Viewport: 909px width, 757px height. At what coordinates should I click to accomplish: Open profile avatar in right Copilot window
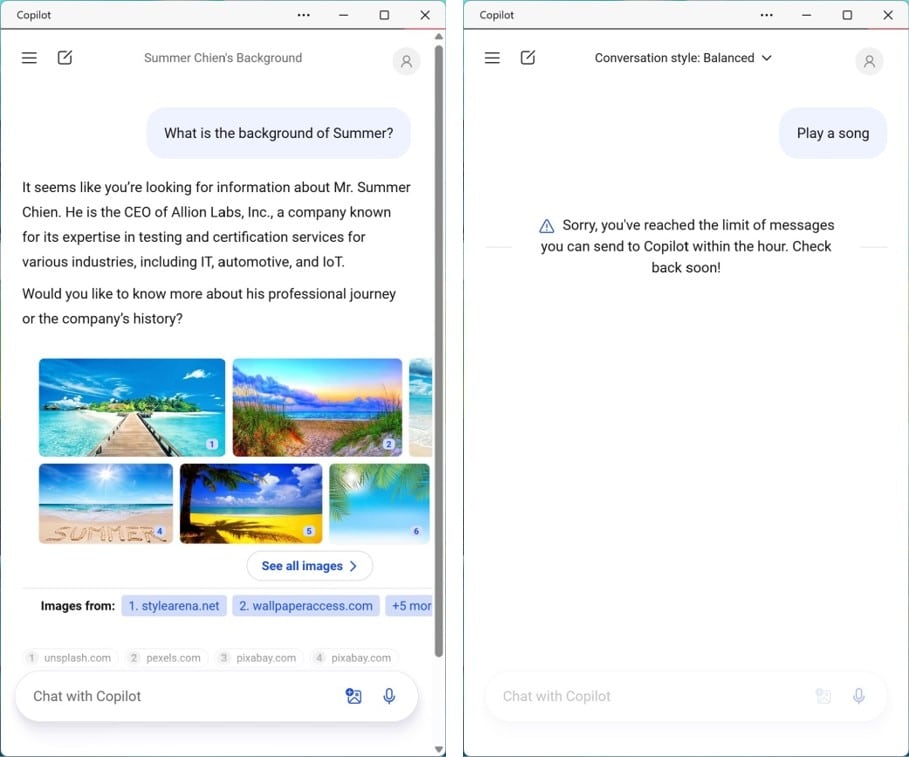coord(869,61)
